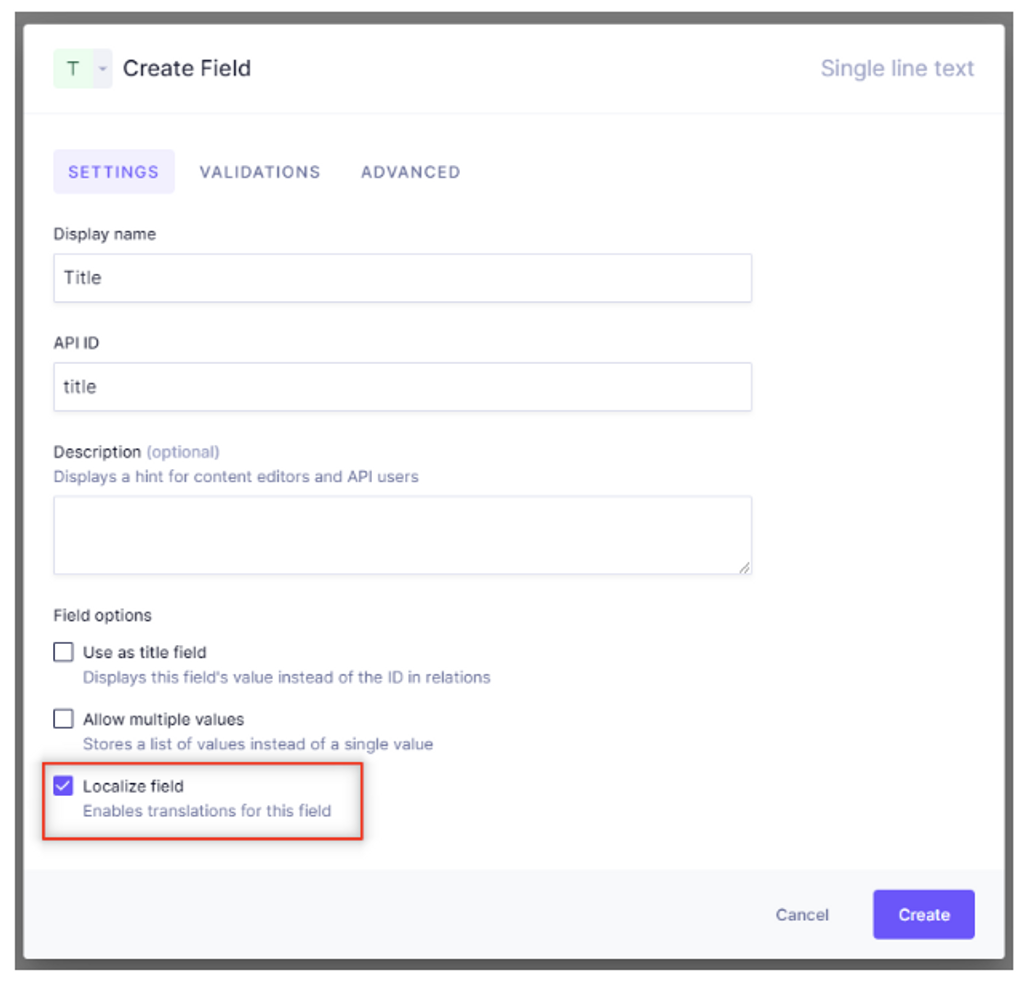Click the Description text area
The image size is (1024, 982).
(x=402, y=535)
